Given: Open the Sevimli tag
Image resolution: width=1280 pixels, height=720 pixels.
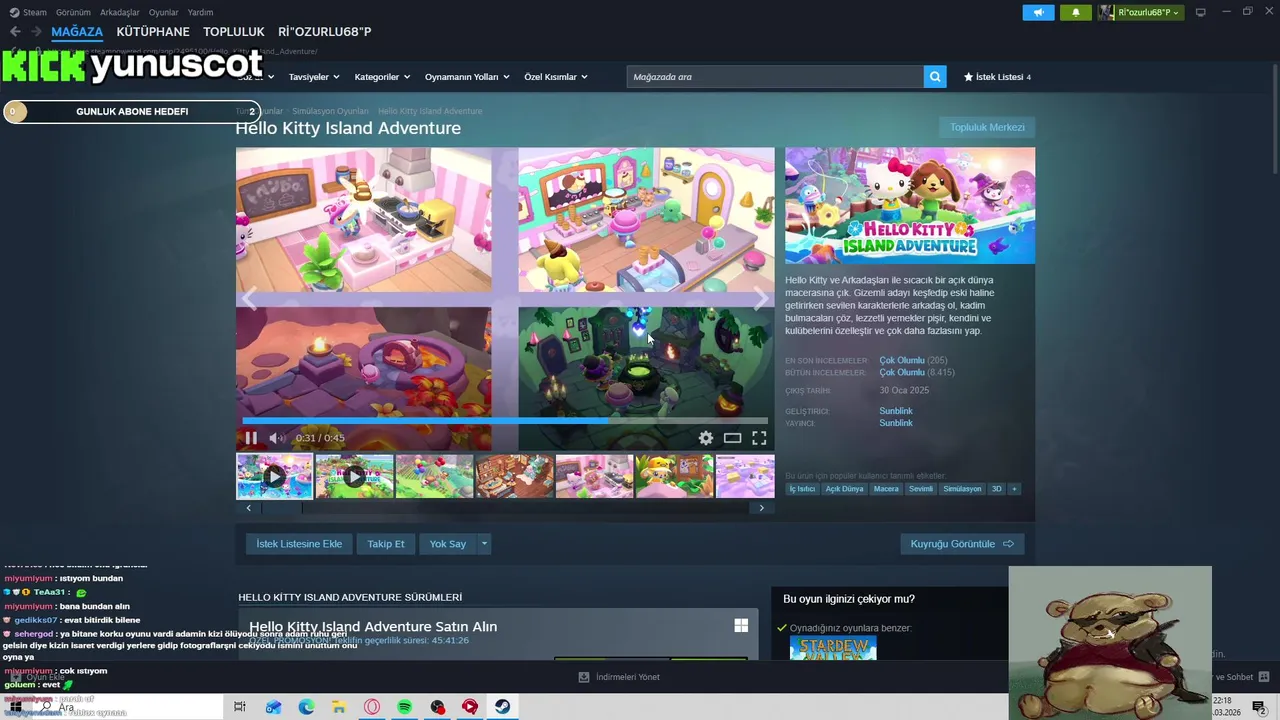Looking at the screenshot, I should (921, 489).
